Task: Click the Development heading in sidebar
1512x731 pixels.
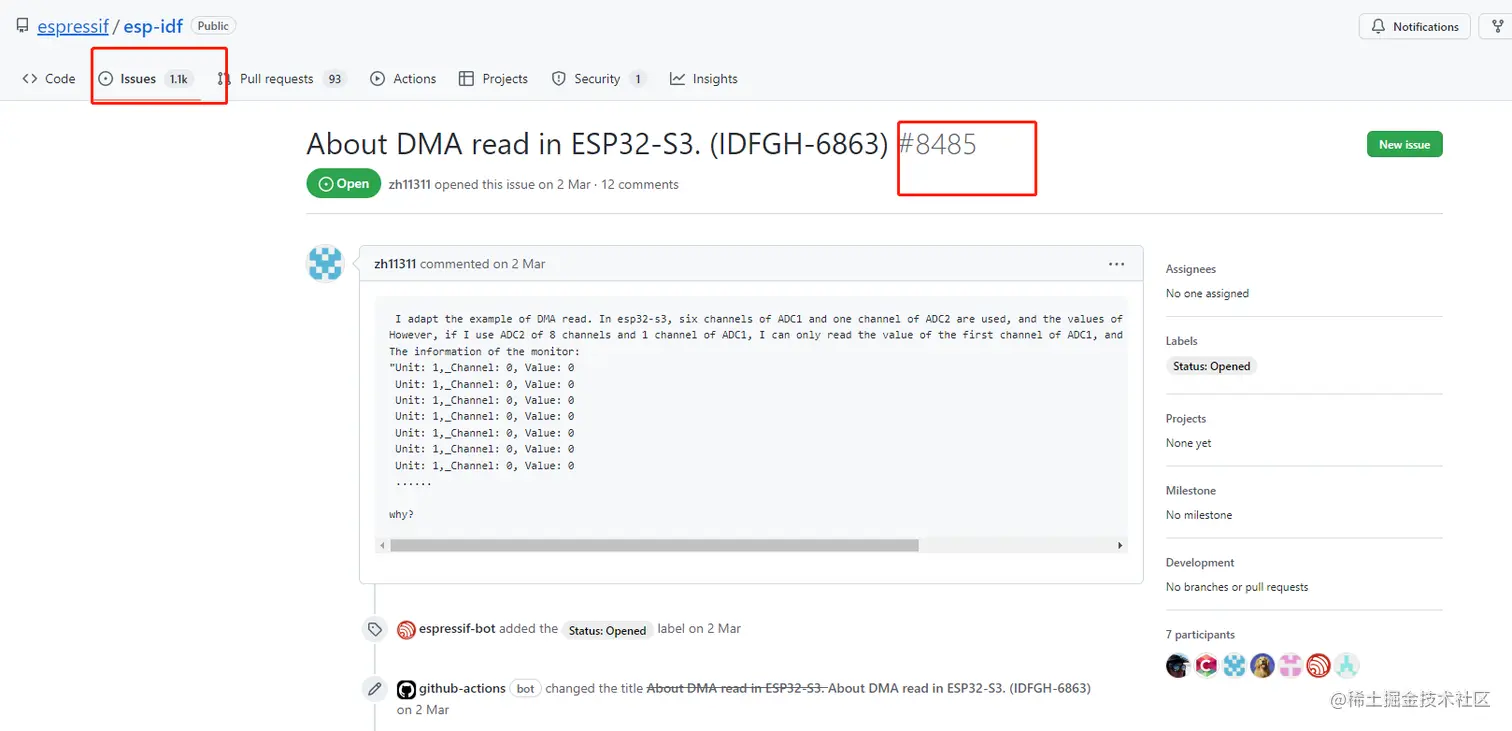Action: coord(1200,563)
